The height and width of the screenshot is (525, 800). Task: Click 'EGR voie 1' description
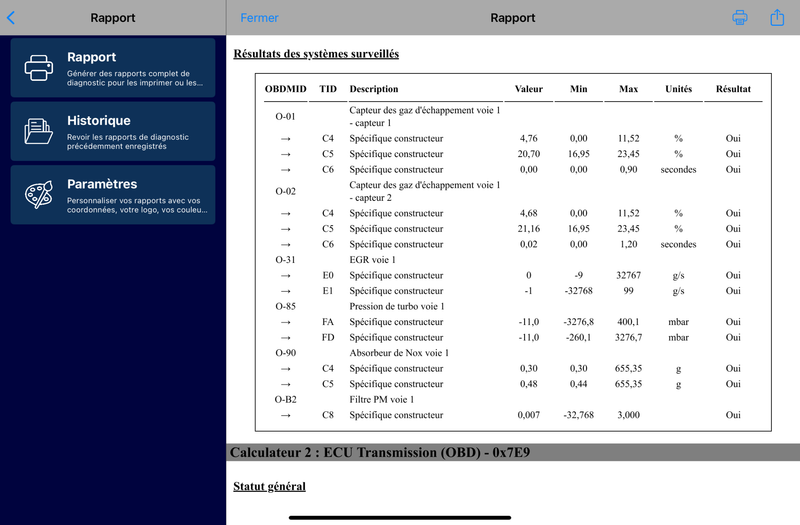tap(372, 260)
